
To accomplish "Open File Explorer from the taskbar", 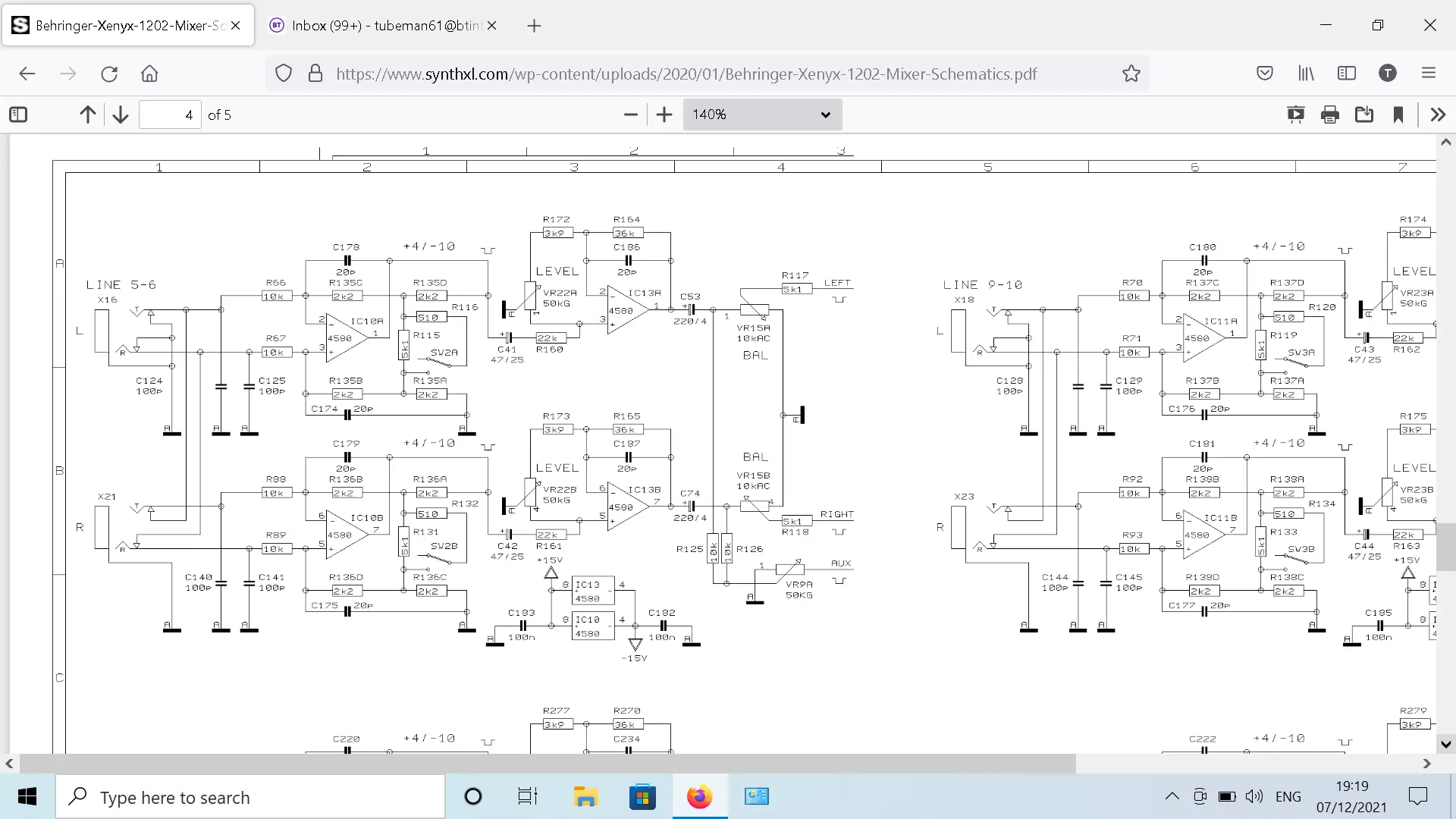I will pos(585,797).
